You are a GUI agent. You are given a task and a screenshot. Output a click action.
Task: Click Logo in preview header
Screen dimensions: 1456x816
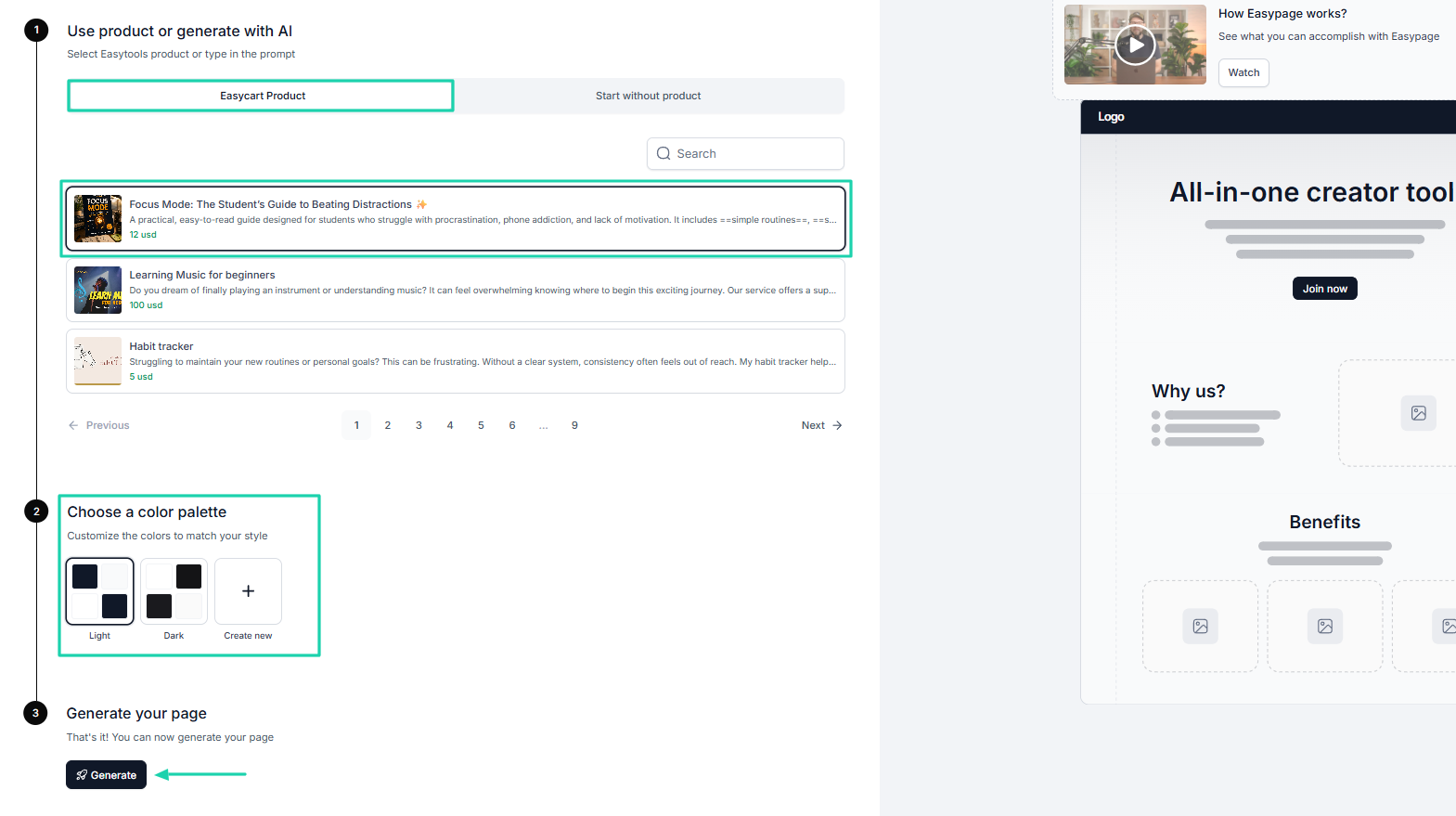(x=1111, y=117)
